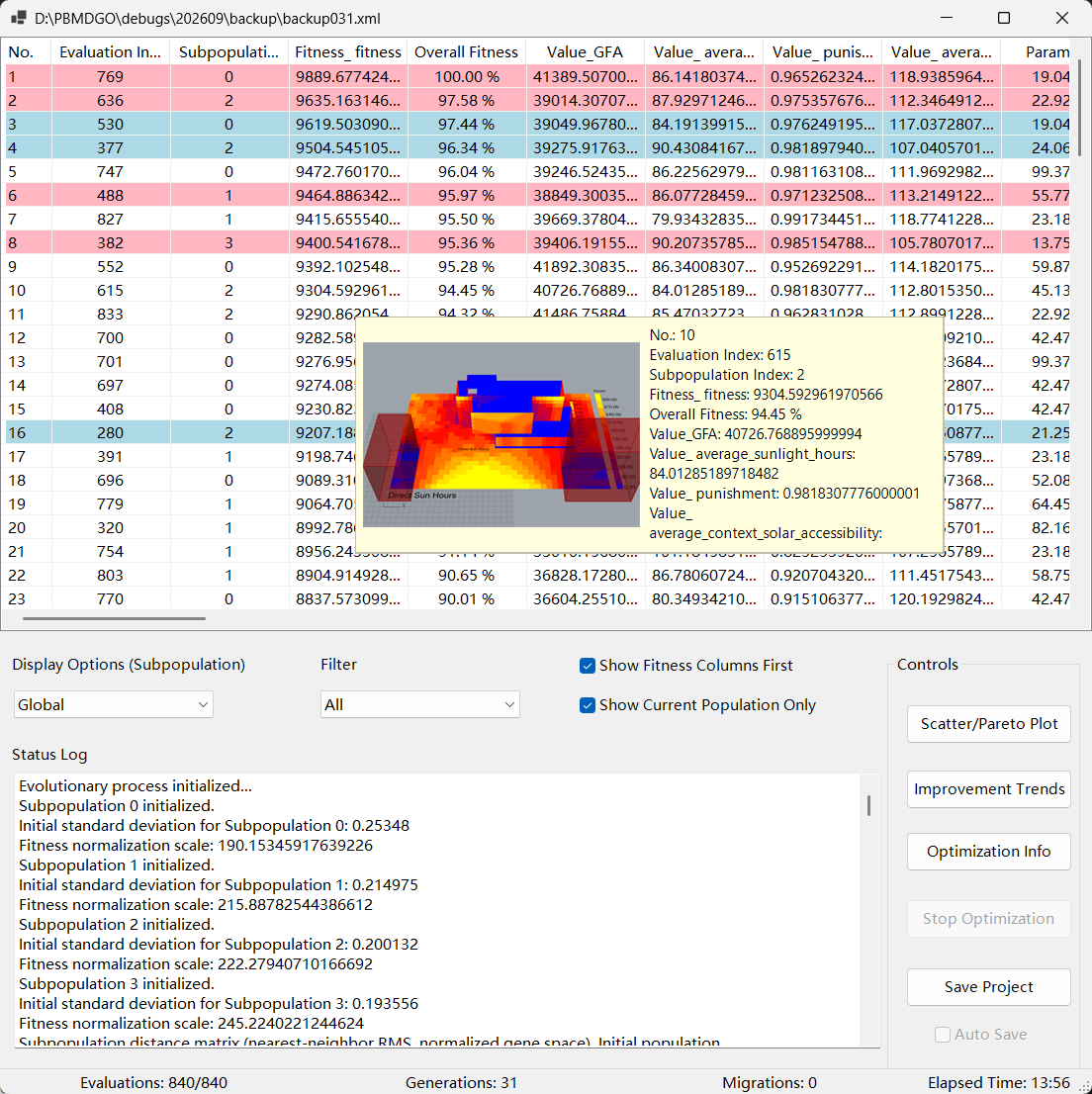The image size is (1092, 1094).
Task: Click the 90.65 % overall fitness cell
Action: tap(466, 575)
